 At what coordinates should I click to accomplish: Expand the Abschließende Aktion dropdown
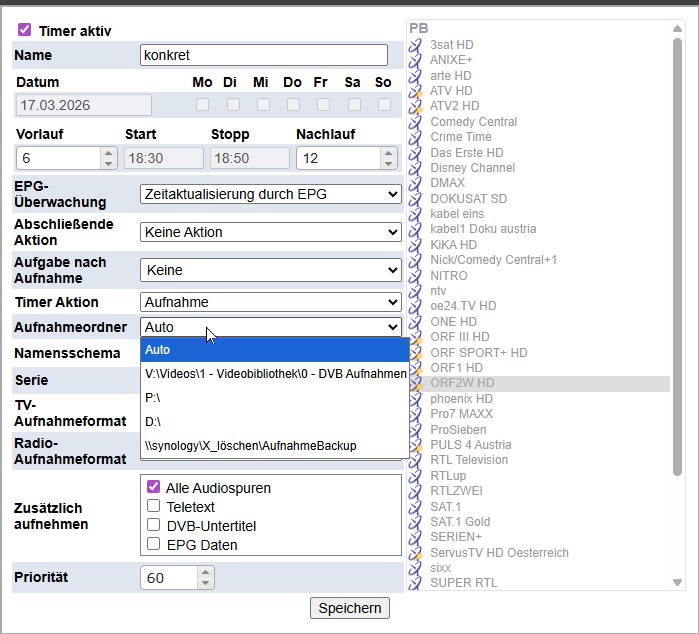click(x=270, y=232)
